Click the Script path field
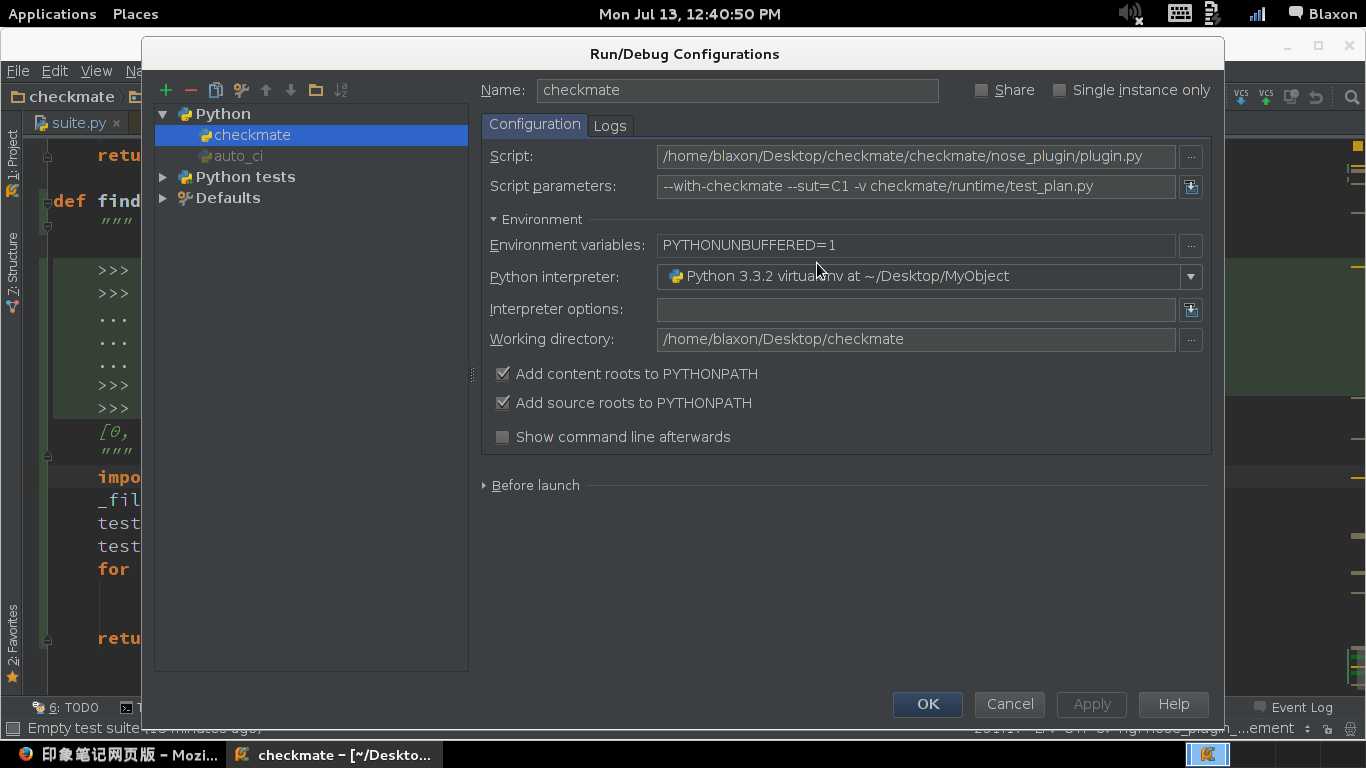Viewport: 1366px width, 768px height. point(916,157)
